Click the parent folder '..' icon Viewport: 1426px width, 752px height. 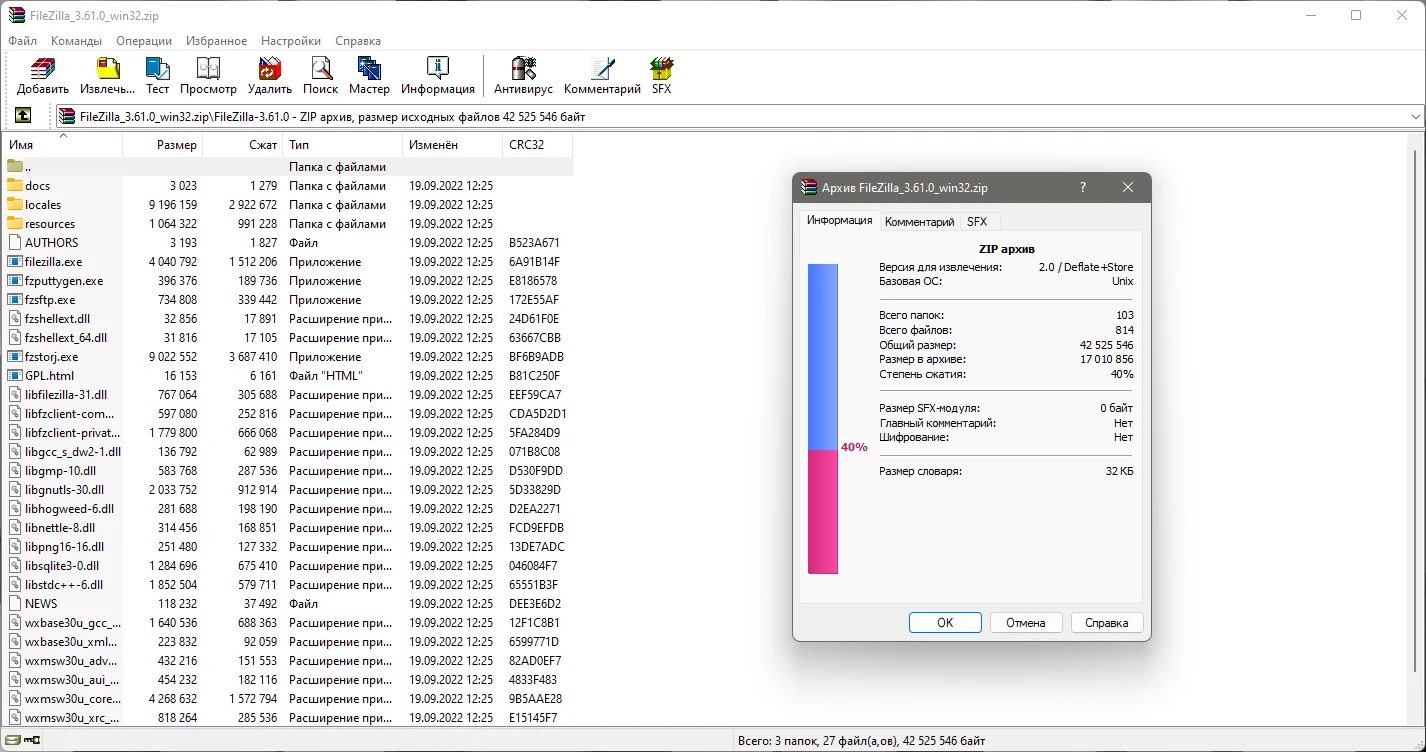[x=15, y=166]
